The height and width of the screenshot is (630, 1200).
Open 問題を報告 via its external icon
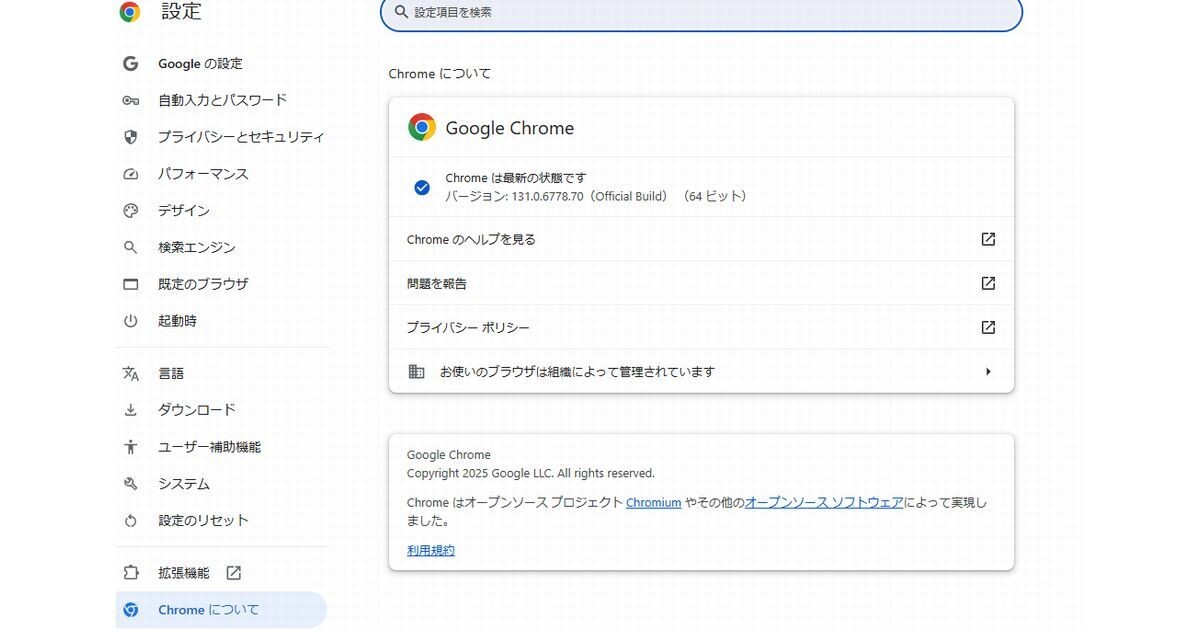tap(988, 283)
